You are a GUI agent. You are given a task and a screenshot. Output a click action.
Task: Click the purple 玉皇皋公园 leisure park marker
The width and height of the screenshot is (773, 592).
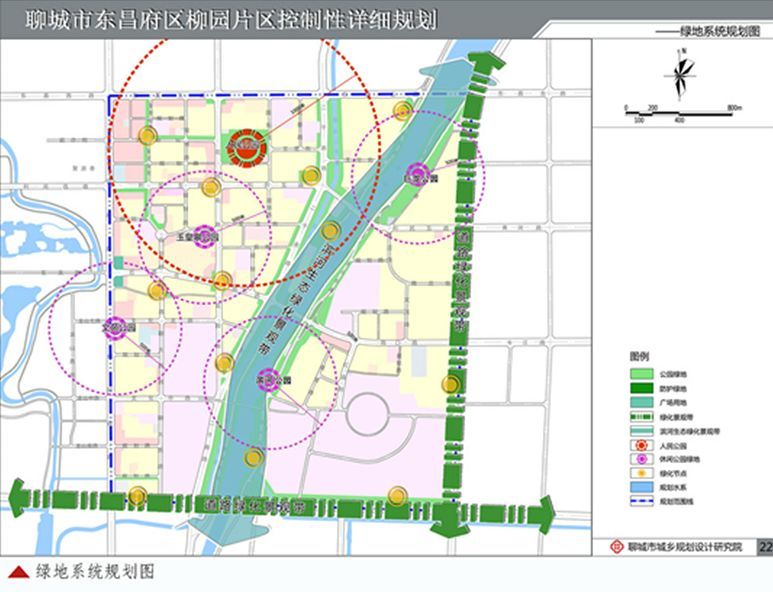coord(205,237)
